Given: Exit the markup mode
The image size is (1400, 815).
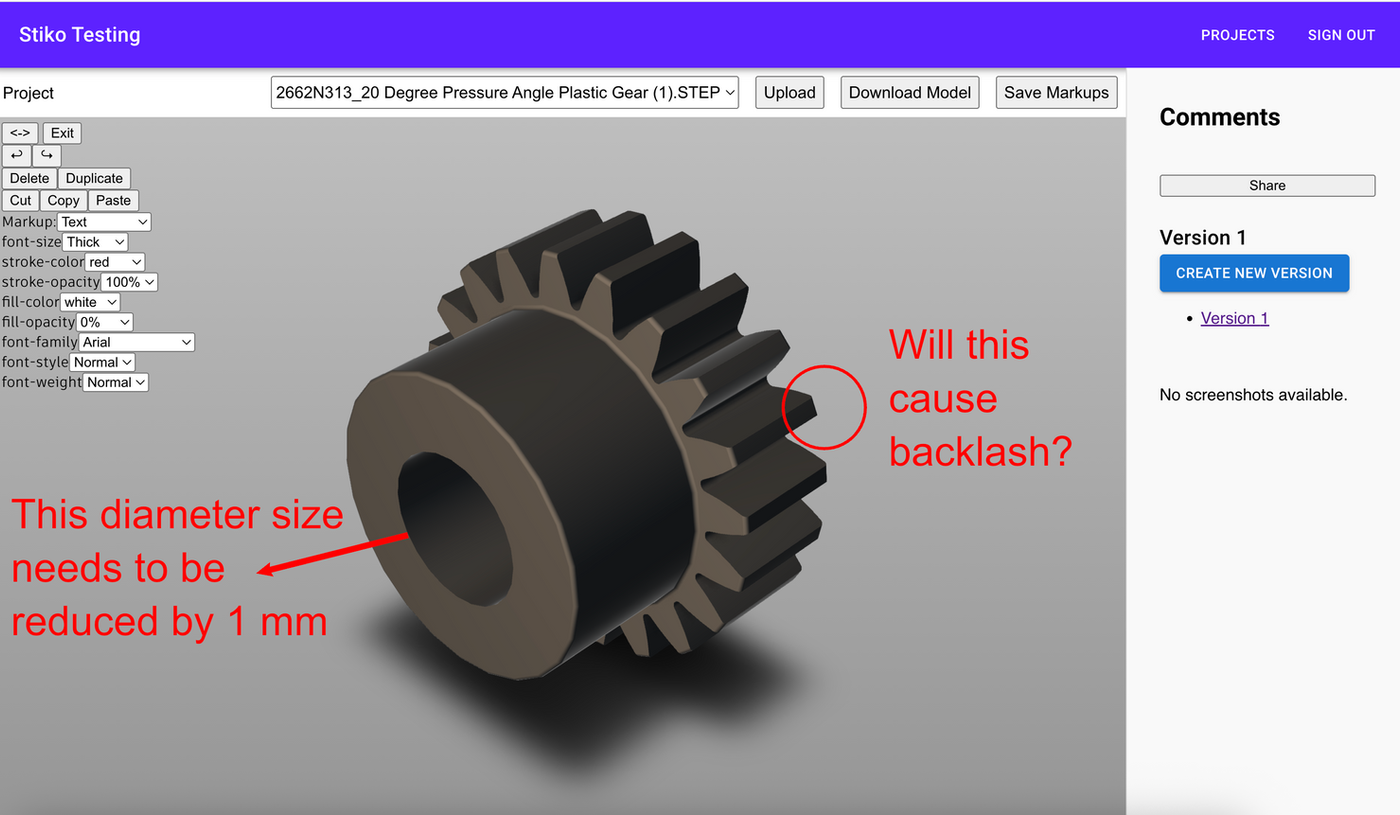Looking at the screenshot, I should 62,133.
